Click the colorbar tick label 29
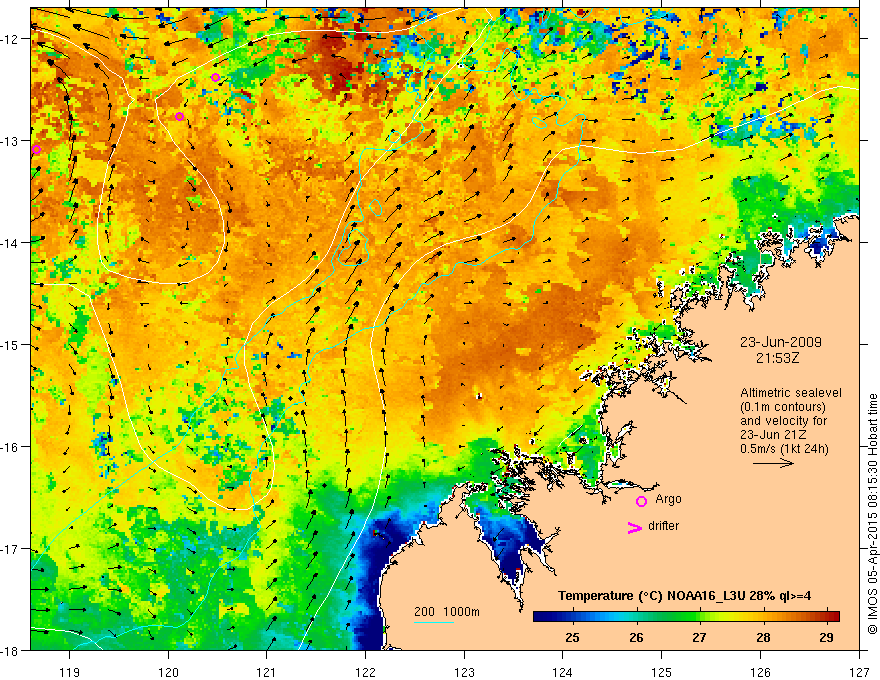Image resolution: width=880 pixels, height=680 pixels. (826, 637)
